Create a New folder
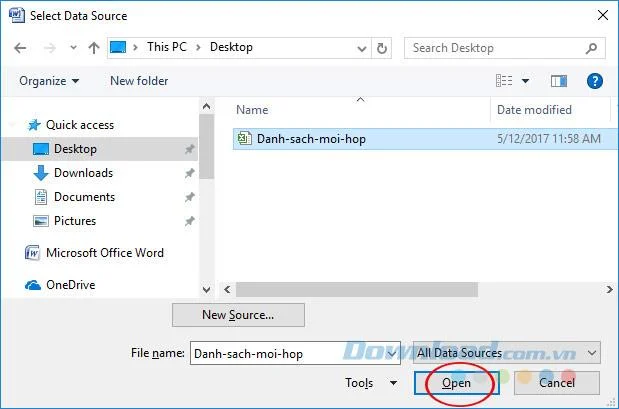 (139, 81)
